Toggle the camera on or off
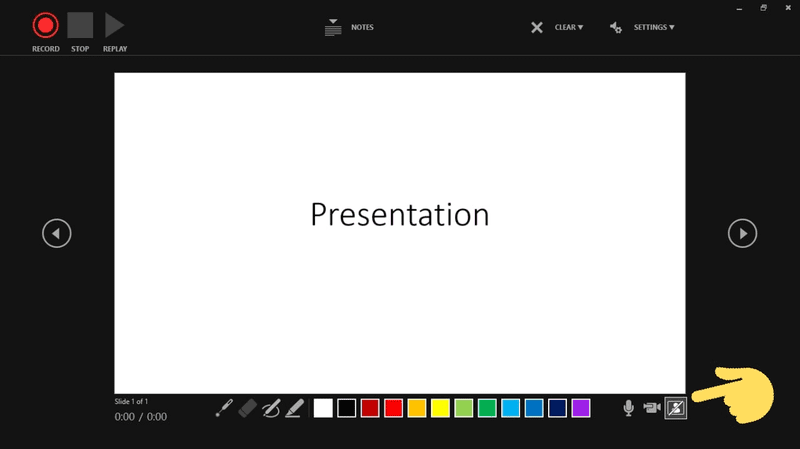The image size is (800, 449). 652,408
